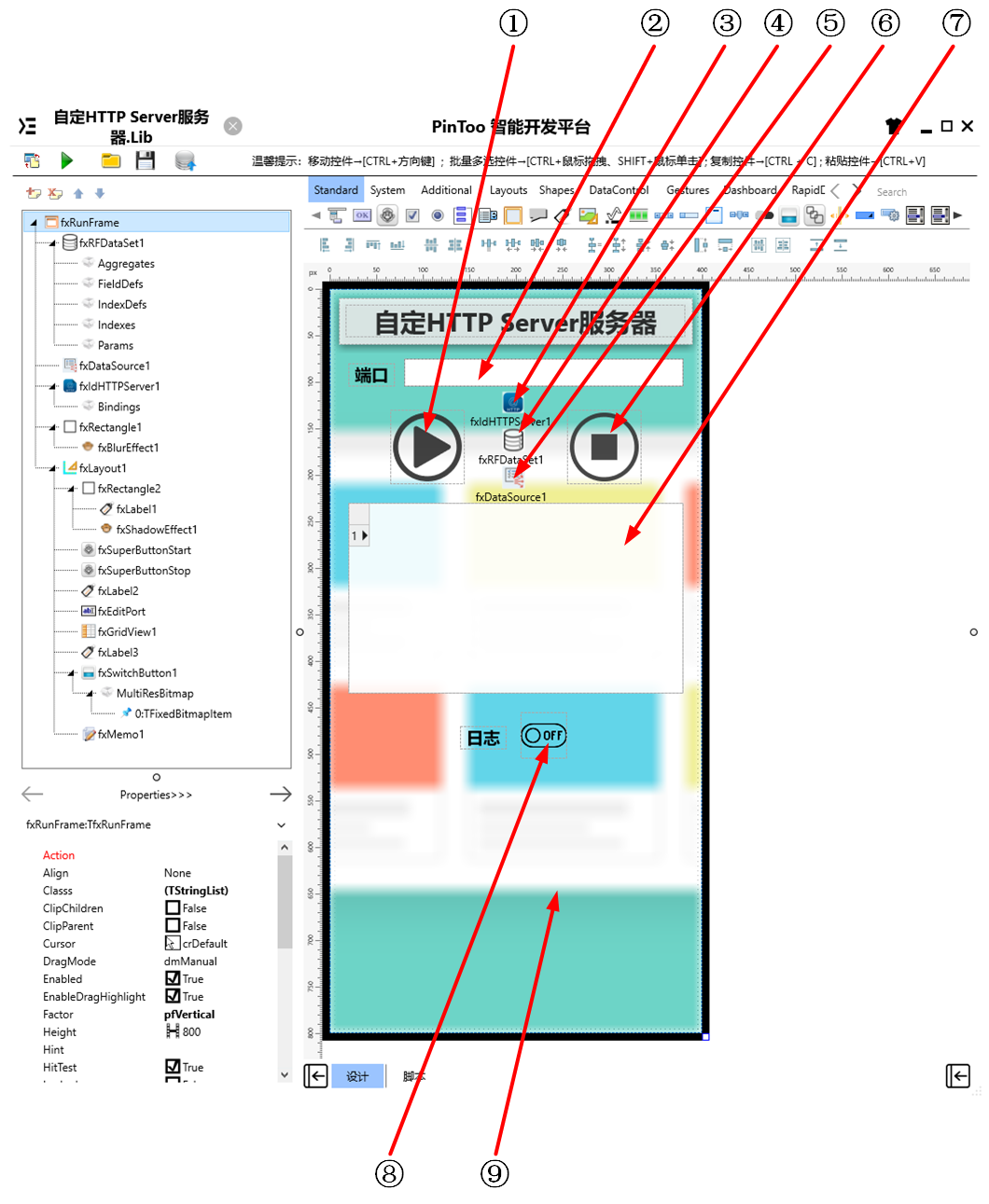Select fxSuperButtonStart in the tree
989x1204 pixels.
[x=145, y=550]
